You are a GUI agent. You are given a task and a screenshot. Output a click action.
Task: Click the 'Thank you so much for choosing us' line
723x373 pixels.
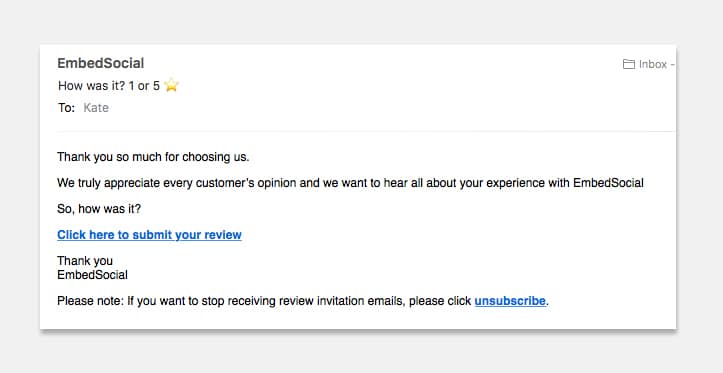153,157
